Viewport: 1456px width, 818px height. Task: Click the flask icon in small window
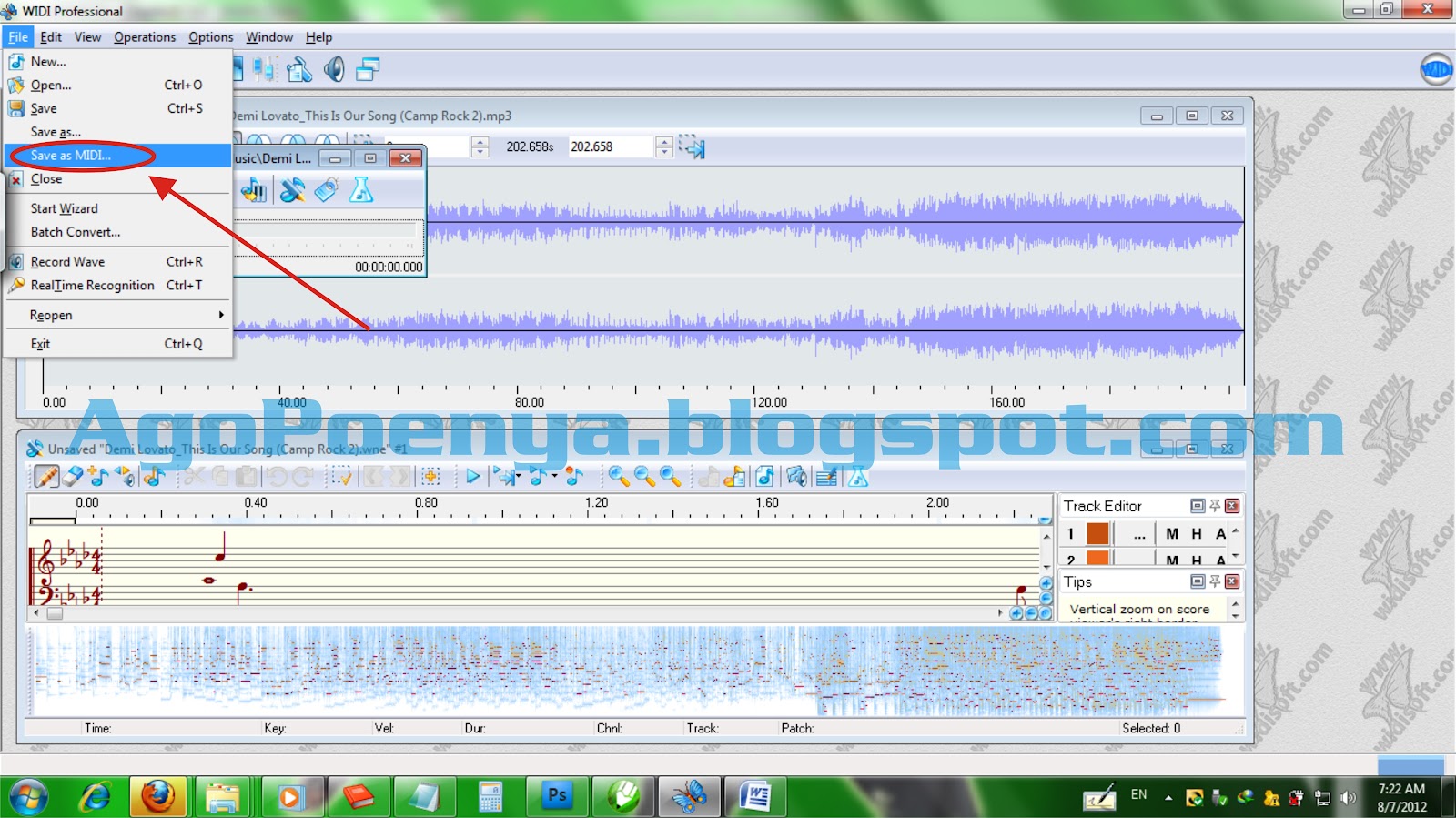(361, 190)
